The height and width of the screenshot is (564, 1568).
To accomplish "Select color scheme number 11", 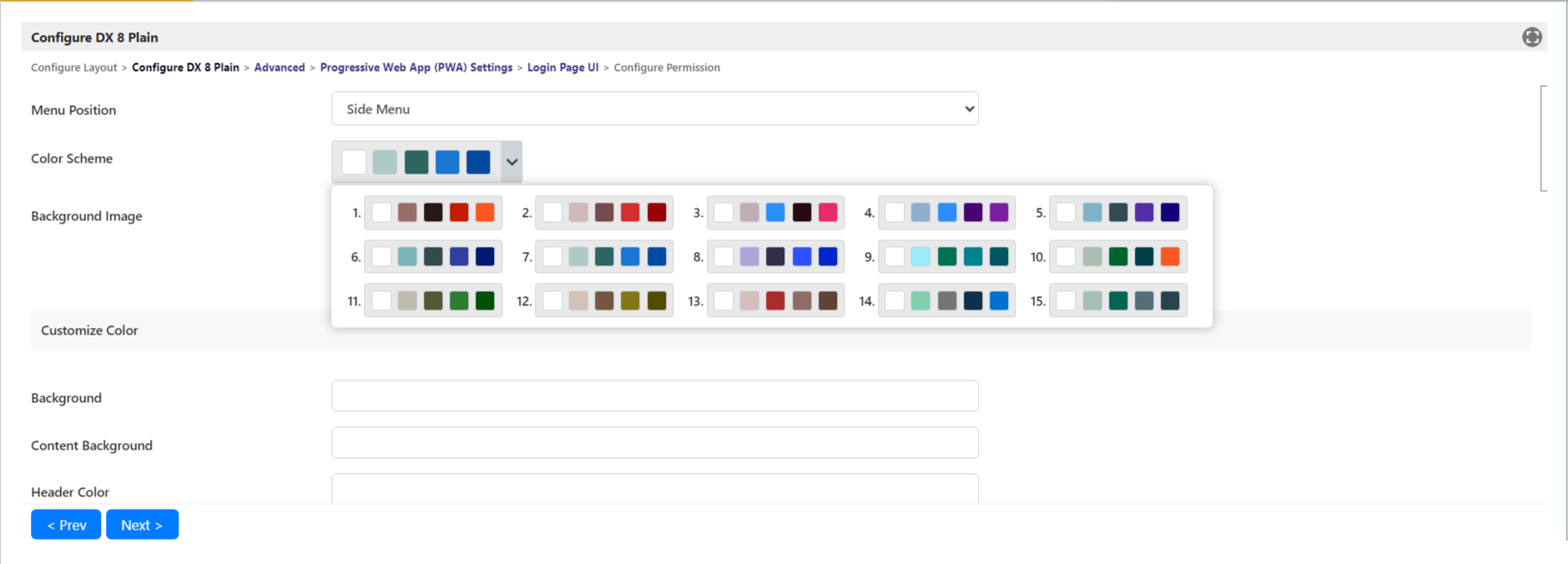I will coord(433,301).
